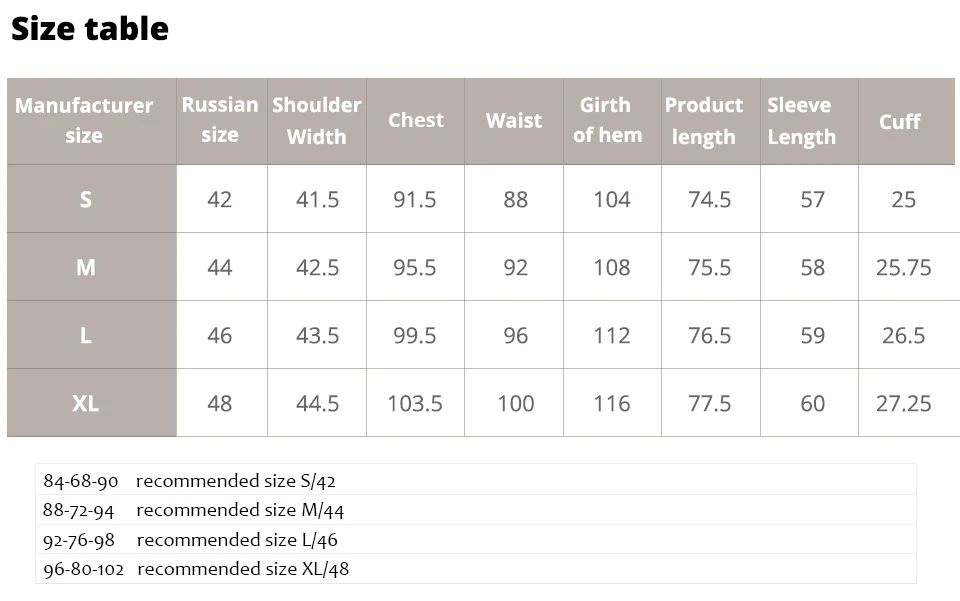Screen dimensions: 960x601
Task: Select the 96-80-102 recommended size XL/48 row
Action: coord(476,569)
